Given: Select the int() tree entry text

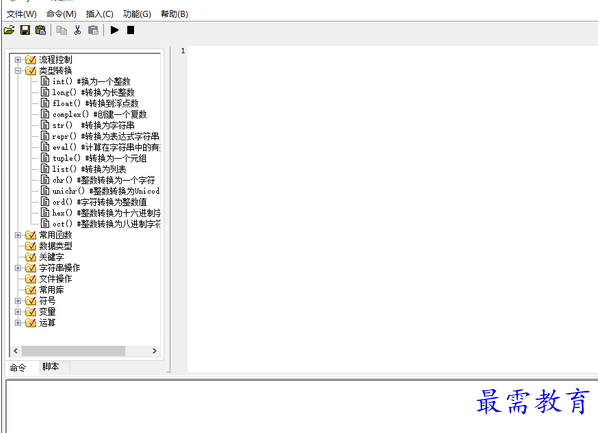Looking at the screenshot, I should click(x=92, y=81).
